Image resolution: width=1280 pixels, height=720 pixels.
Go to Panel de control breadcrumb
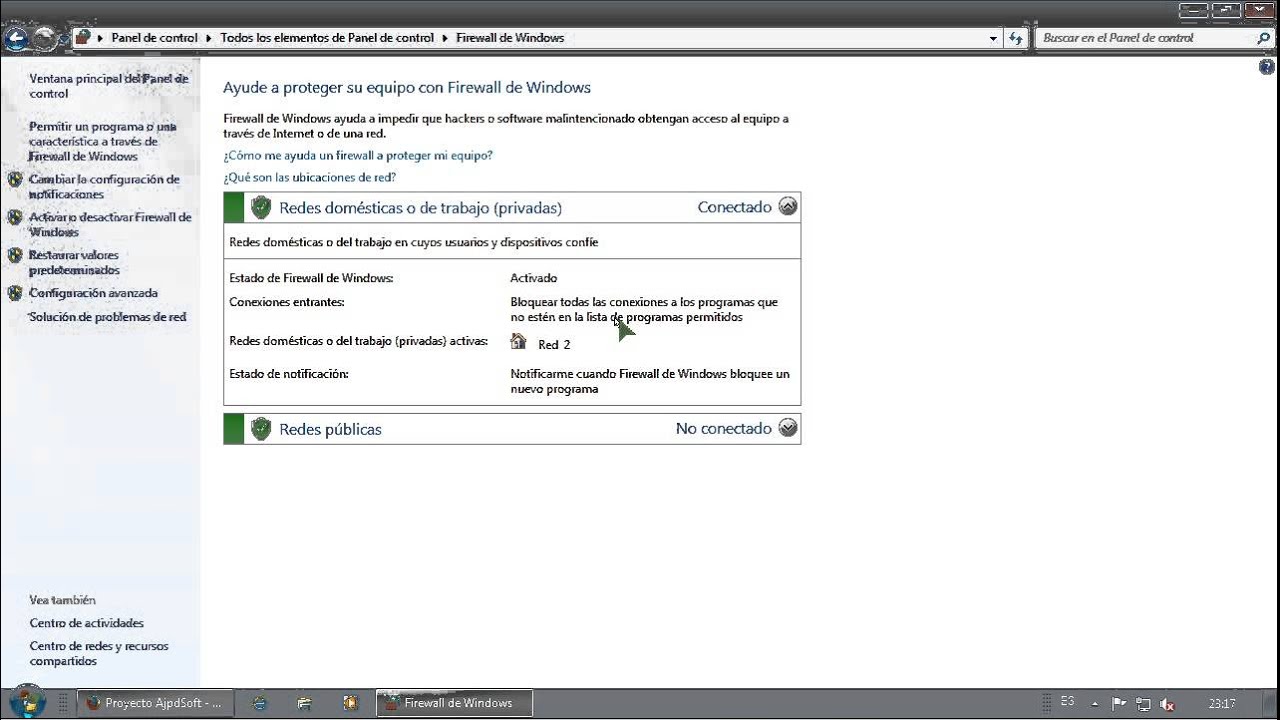154,38
